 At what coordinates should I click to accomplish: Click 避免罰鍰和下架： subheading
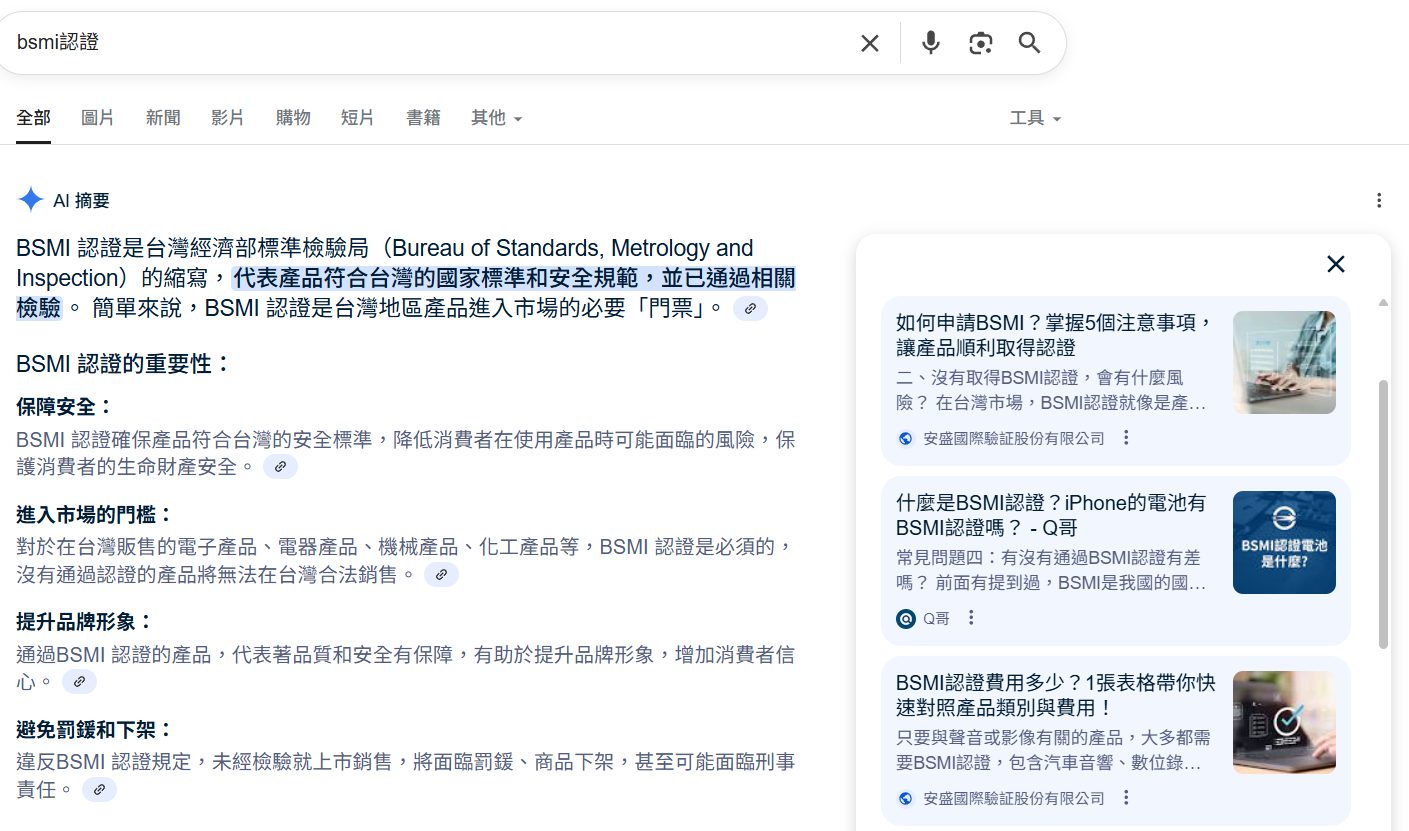(x=95, y=729)
